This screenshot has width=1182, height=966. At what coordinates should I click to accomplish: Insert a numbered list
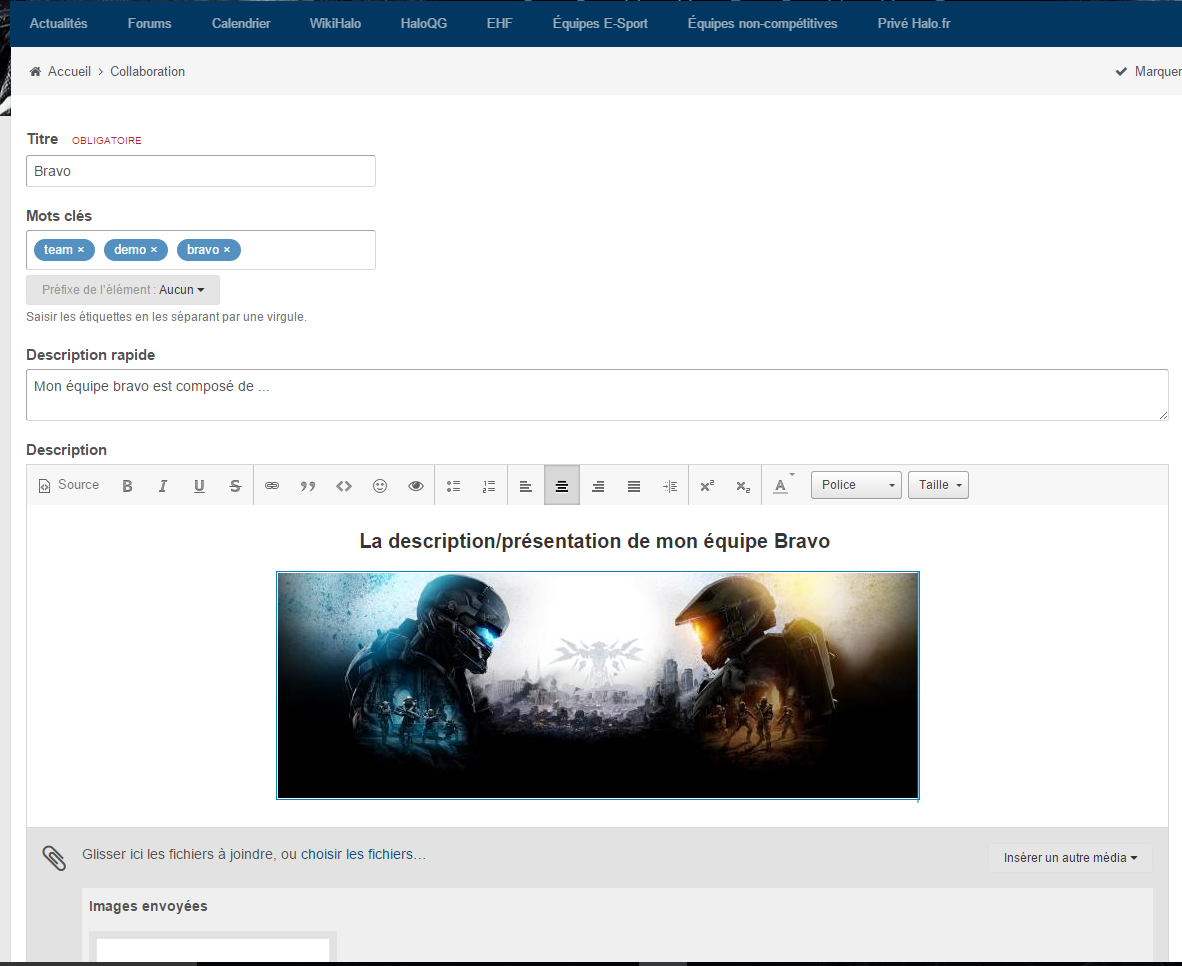tap(489, 486)
